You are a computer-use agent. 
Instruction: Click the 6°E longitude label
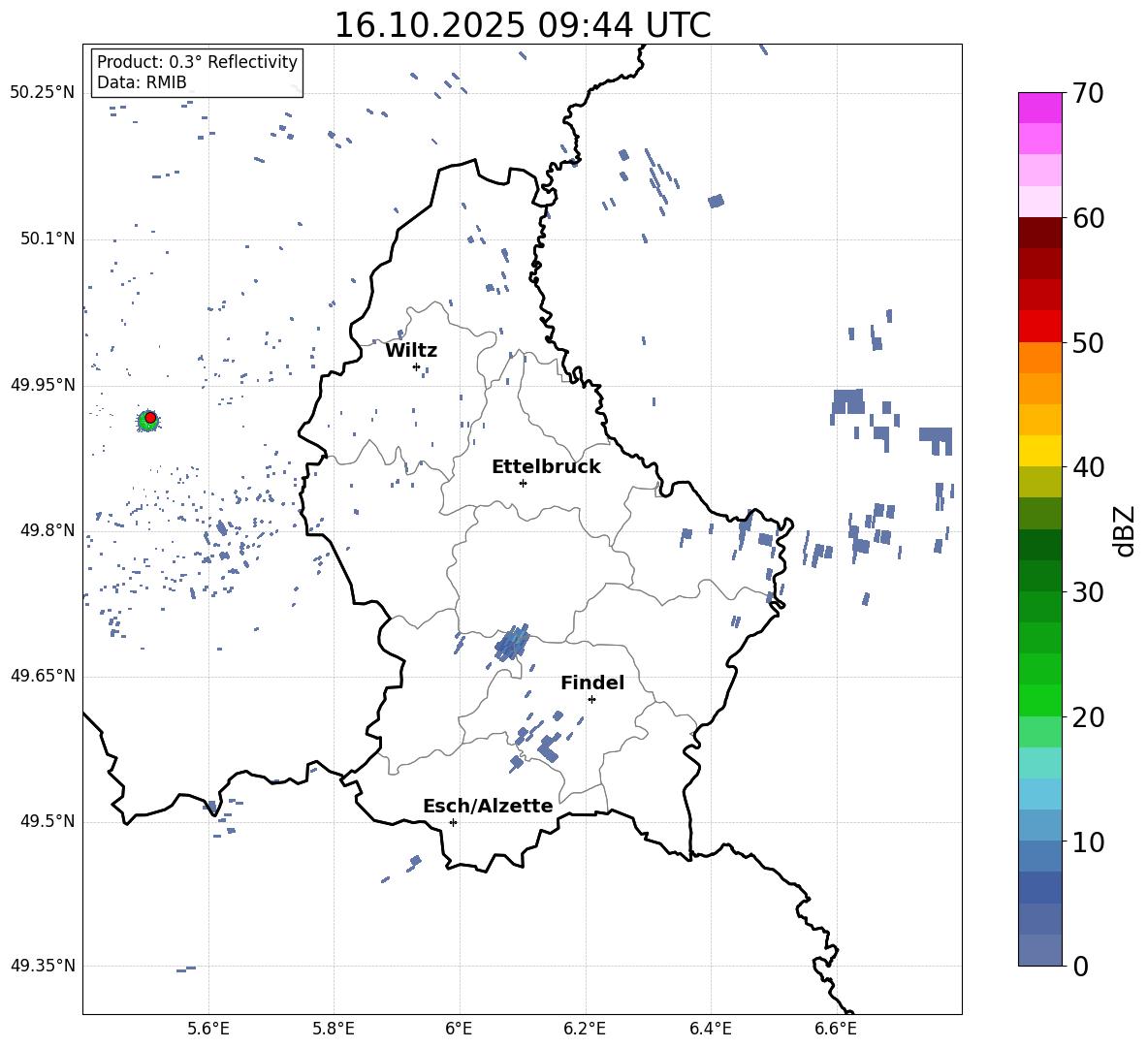459,1029
